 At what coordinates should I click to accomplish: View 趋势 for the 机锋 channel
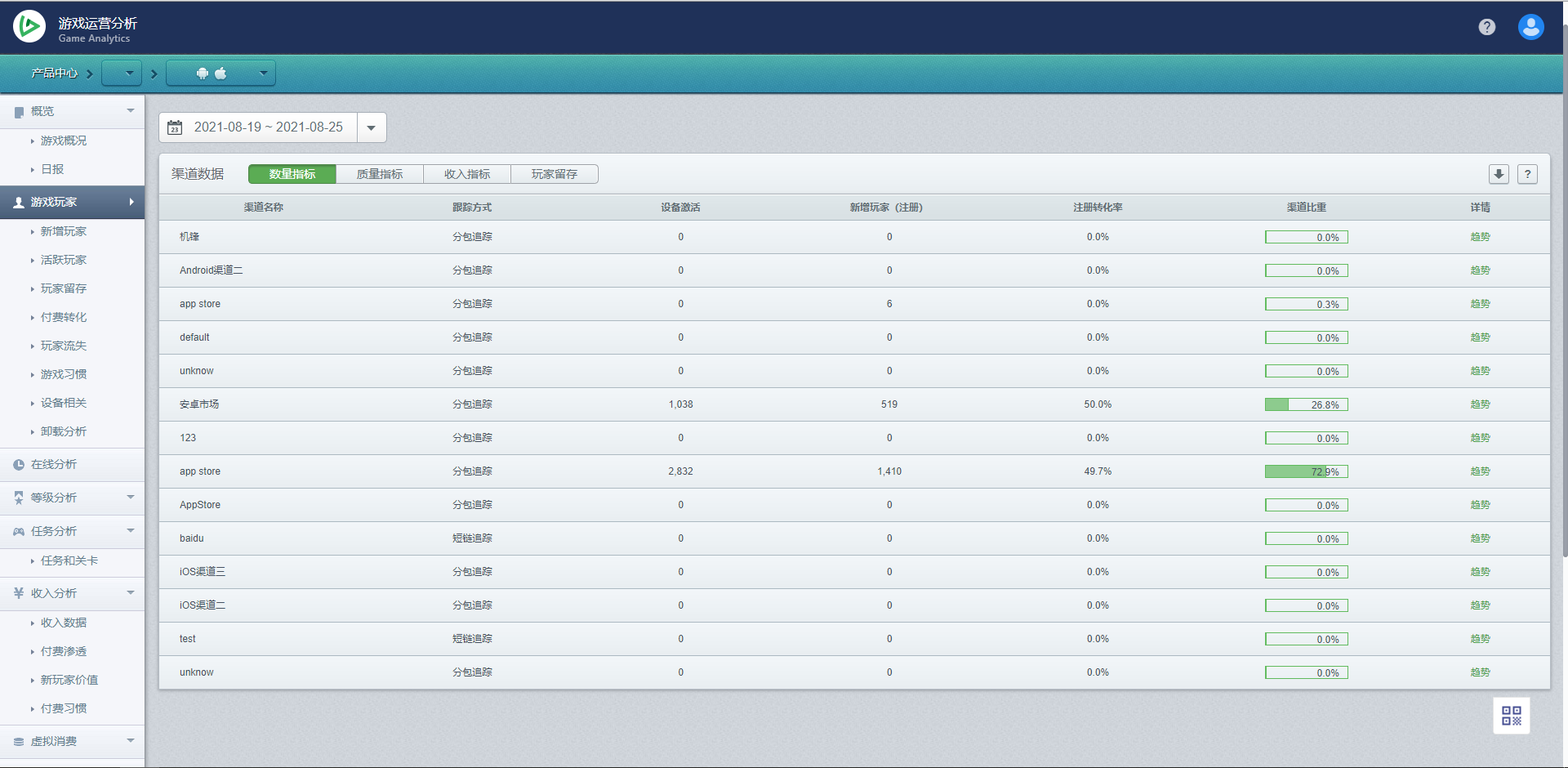tap(1480, 237)
